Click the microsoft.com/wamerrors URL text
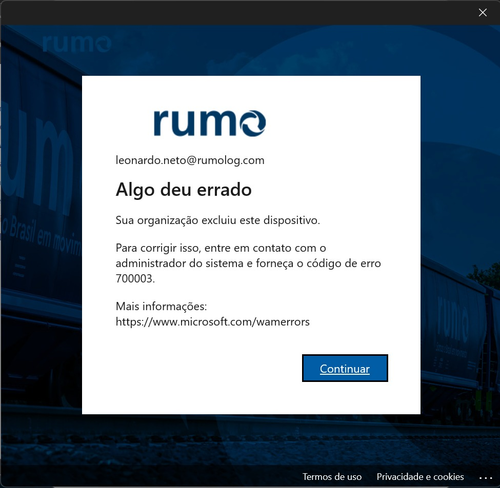 coord(212,322)
